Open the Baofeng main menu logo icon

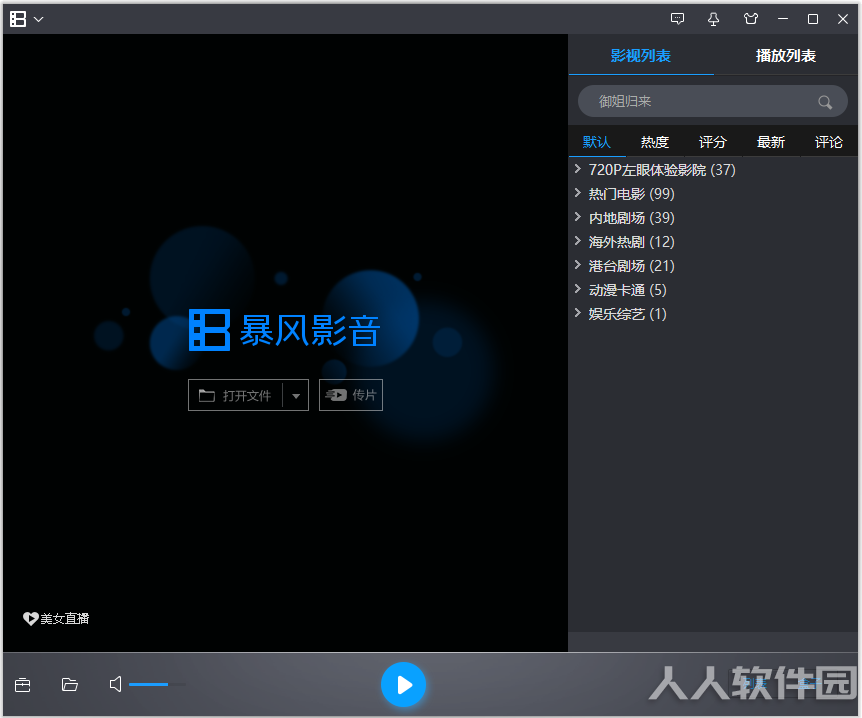pos(18,19)
